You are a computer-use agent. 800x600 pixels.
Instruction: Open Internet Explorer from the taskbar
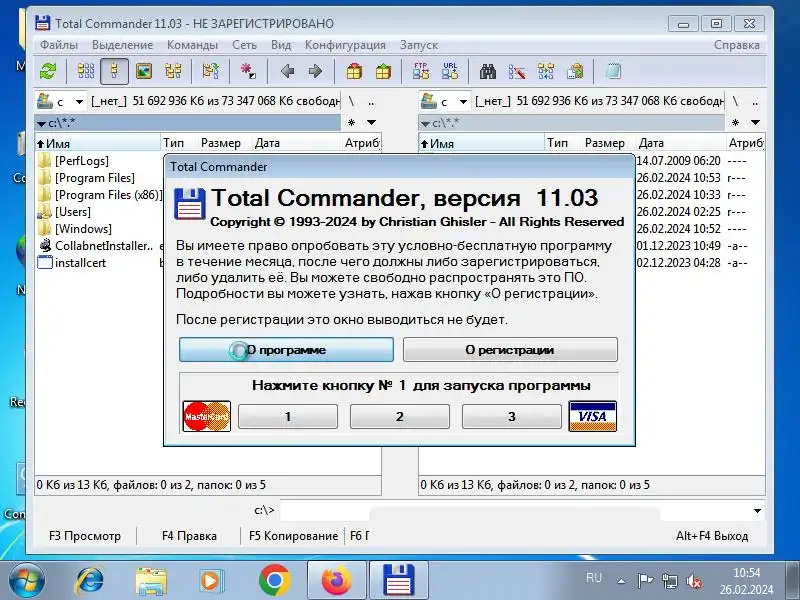point(90,580)
